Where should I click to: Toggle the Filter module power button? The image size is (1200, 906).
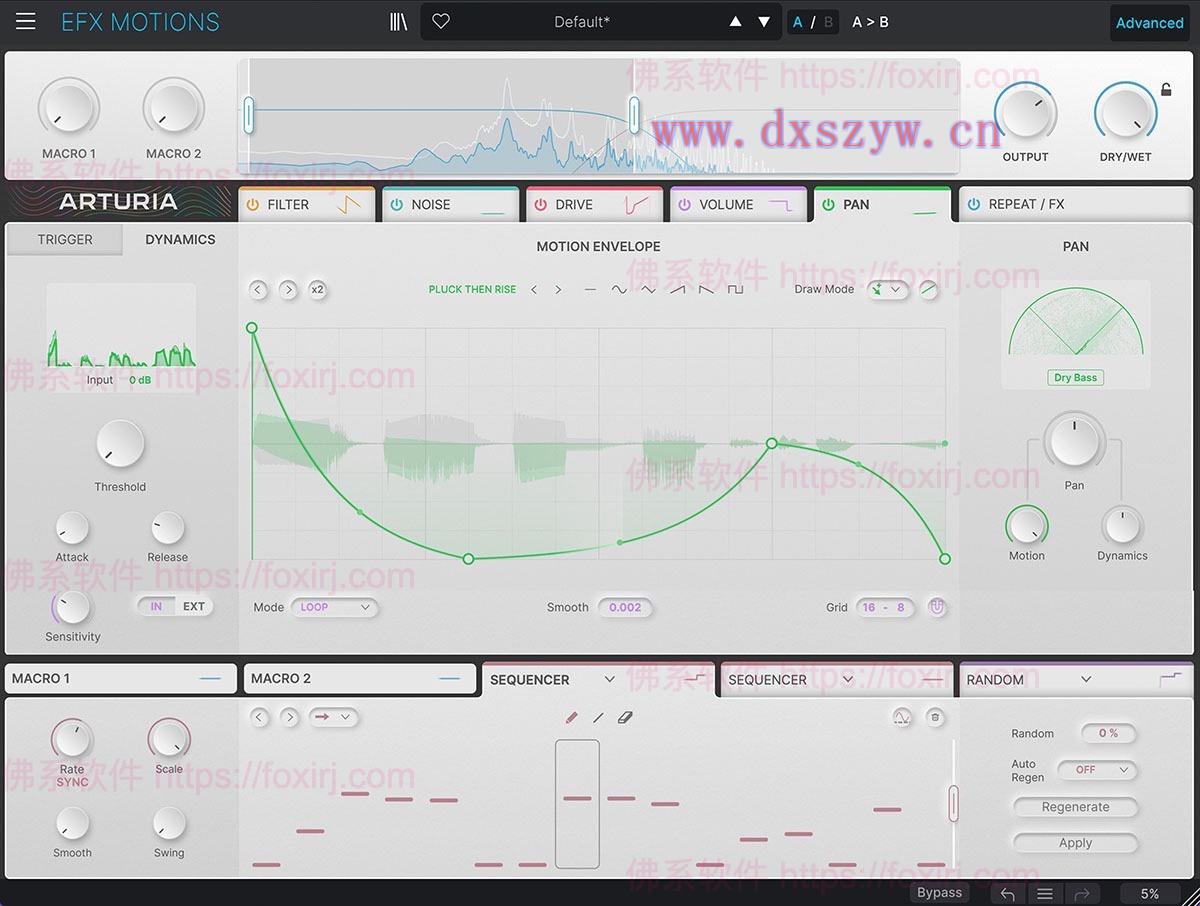point(252,204)
